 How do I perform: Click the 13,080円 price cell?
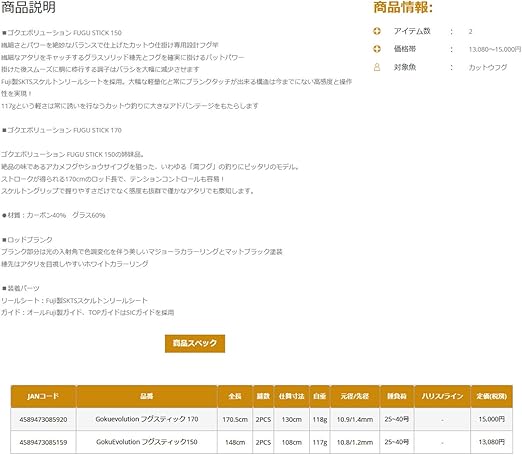pos(492,442)
